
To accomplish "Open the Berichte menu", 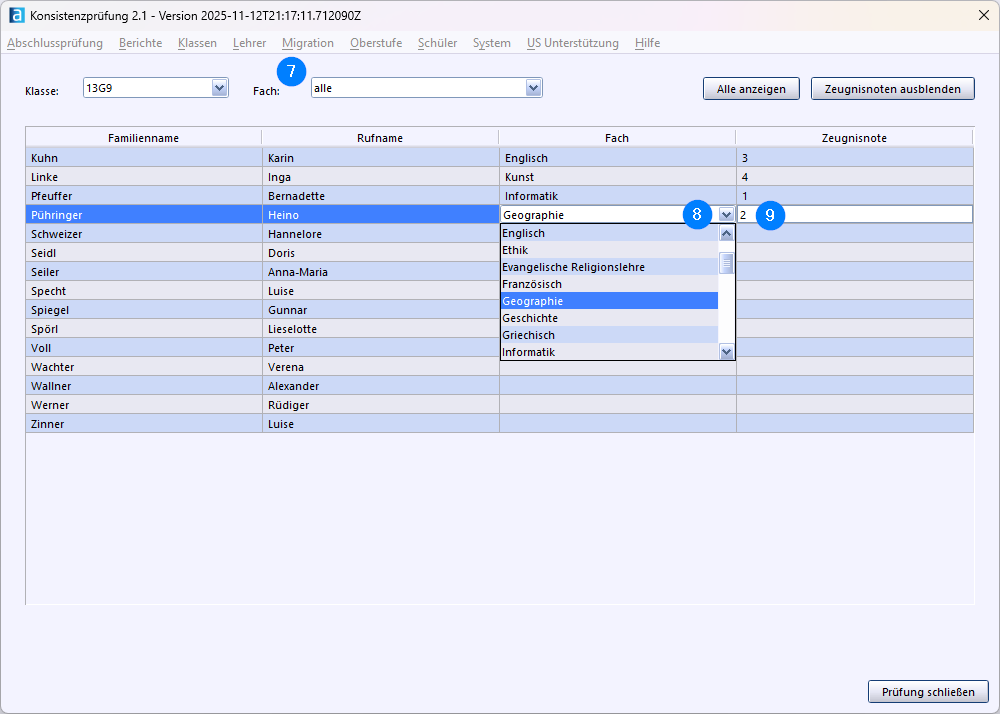I will coord(140,43).
